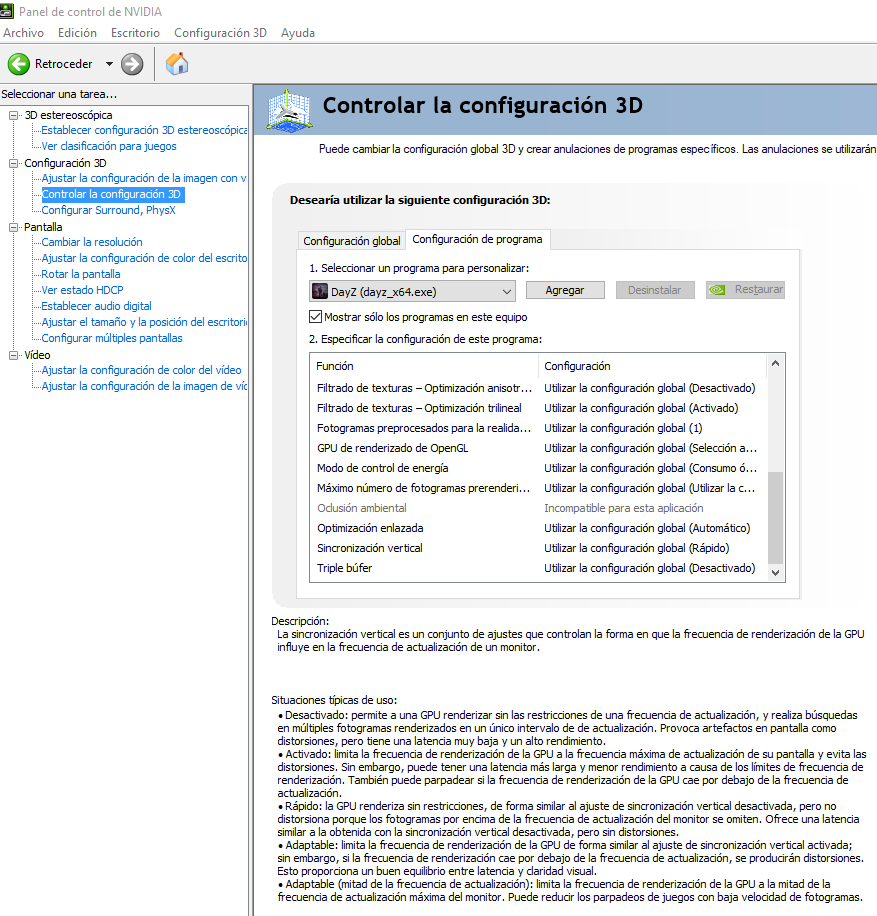The image size is (877, 916).
Task: Click the NVIDIA logo on Restaurar button
Action: point(717,290)
